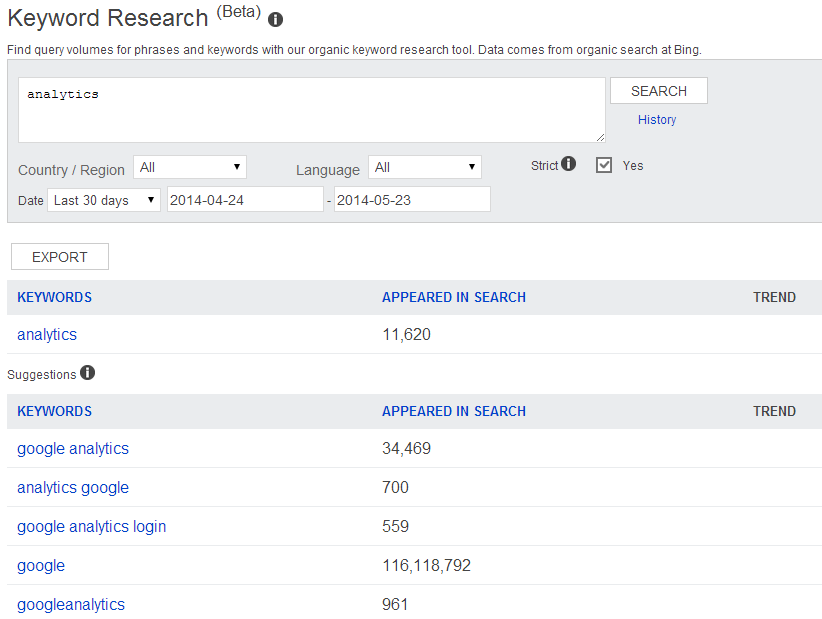Open the Language dropdown
This screenshot has height=619, width=822.
(x=425, y=167)
